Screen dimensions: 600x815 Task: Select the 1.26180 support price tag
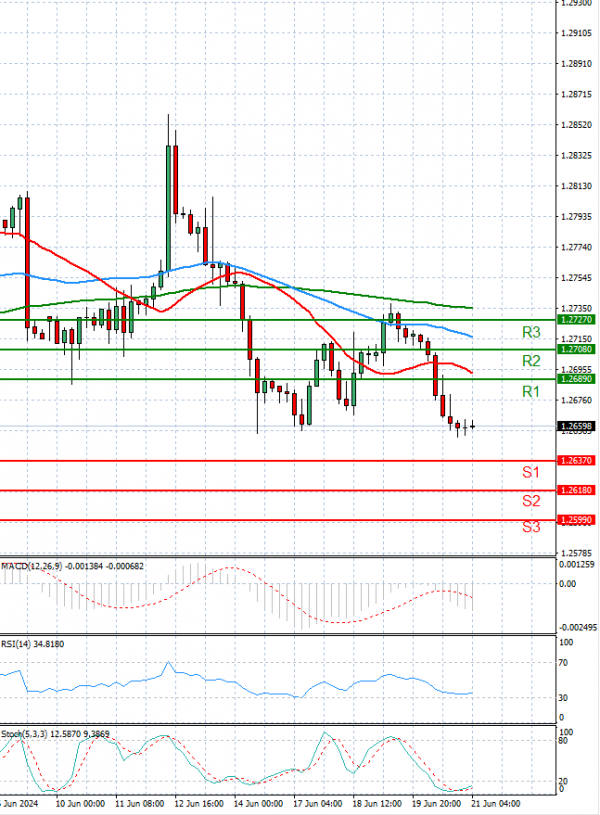[x=576, y=490]
